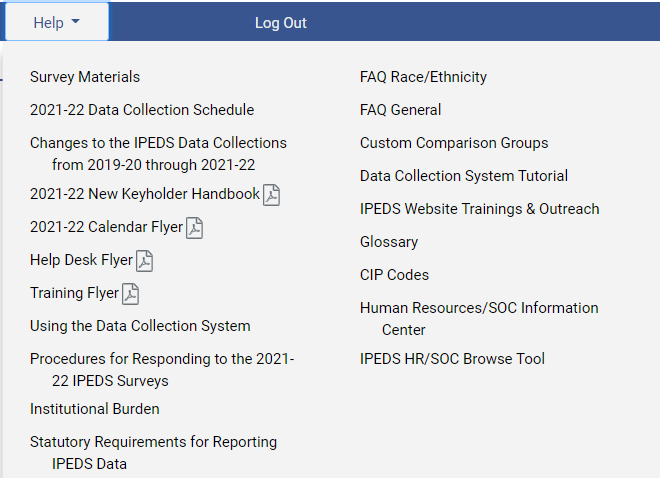660x478 pixels.
Task: Open 2021-22 Data Collection Schedule
Action: coord(142,110)
